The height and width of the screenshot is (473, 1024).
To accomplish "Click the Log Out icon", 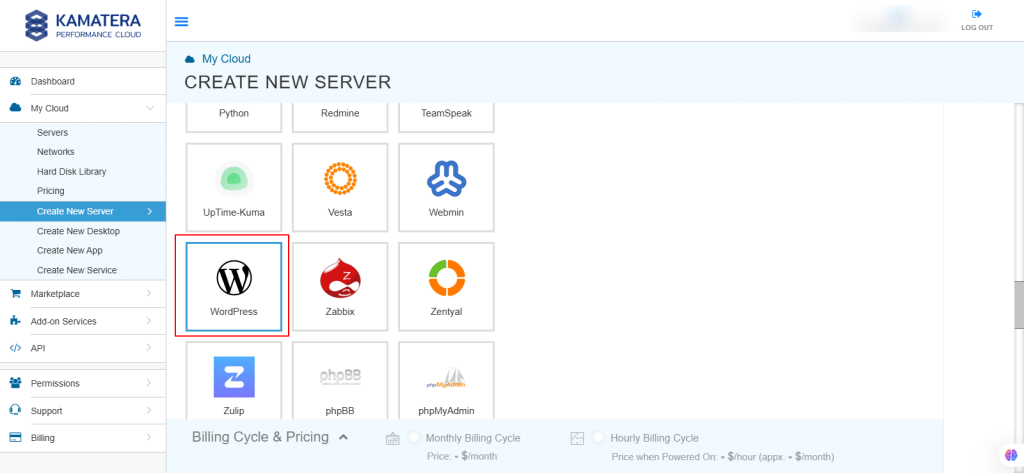I will [977, 14].
